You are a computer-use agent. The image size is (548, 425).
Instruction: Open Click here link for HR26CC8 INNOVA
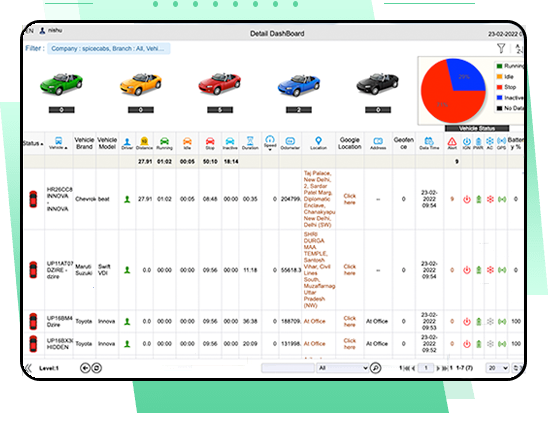tap(349, 199)
